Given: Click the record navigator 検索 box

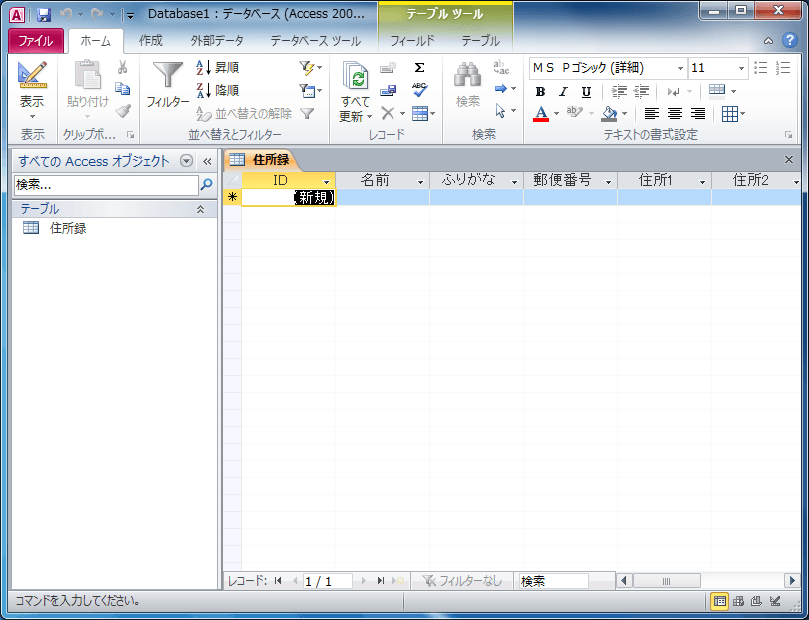Looking at the screenshot, I should (x=554, y=581).
